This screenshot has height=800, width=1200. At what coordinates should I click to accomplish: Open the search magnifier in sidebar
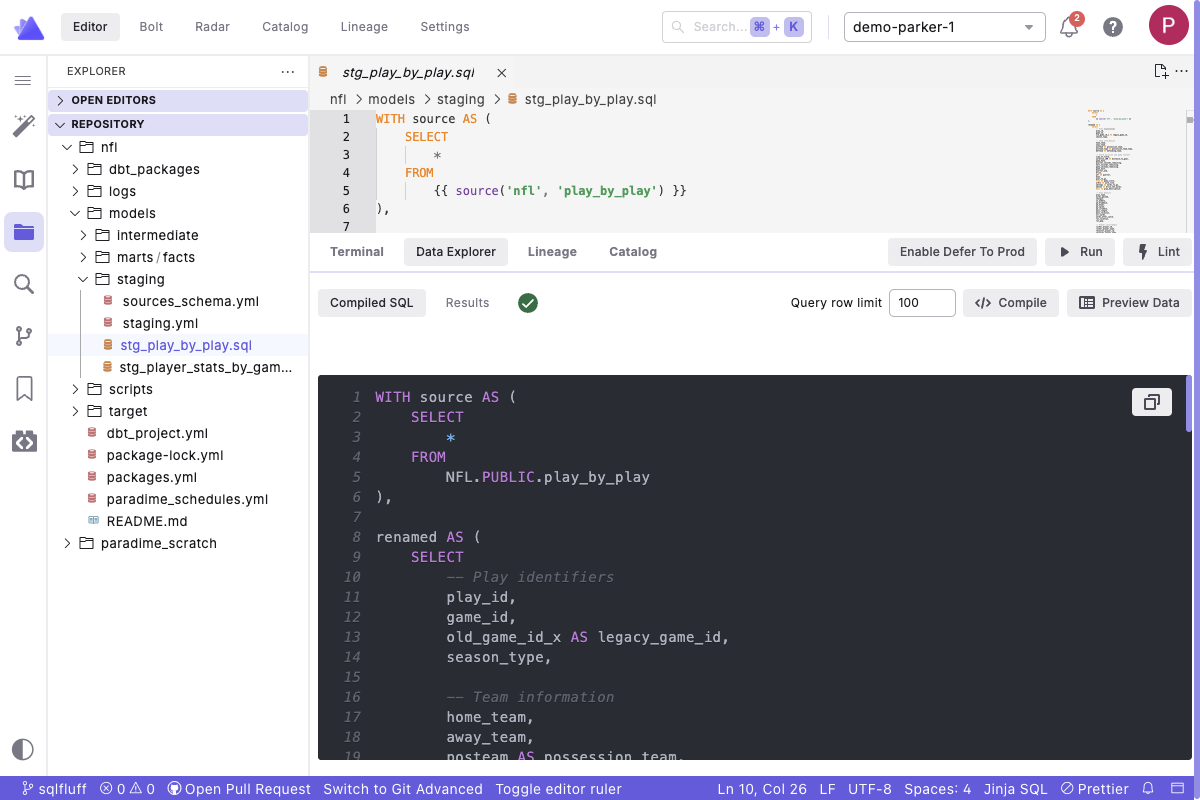pyautogui.click(x=23, y=284)
